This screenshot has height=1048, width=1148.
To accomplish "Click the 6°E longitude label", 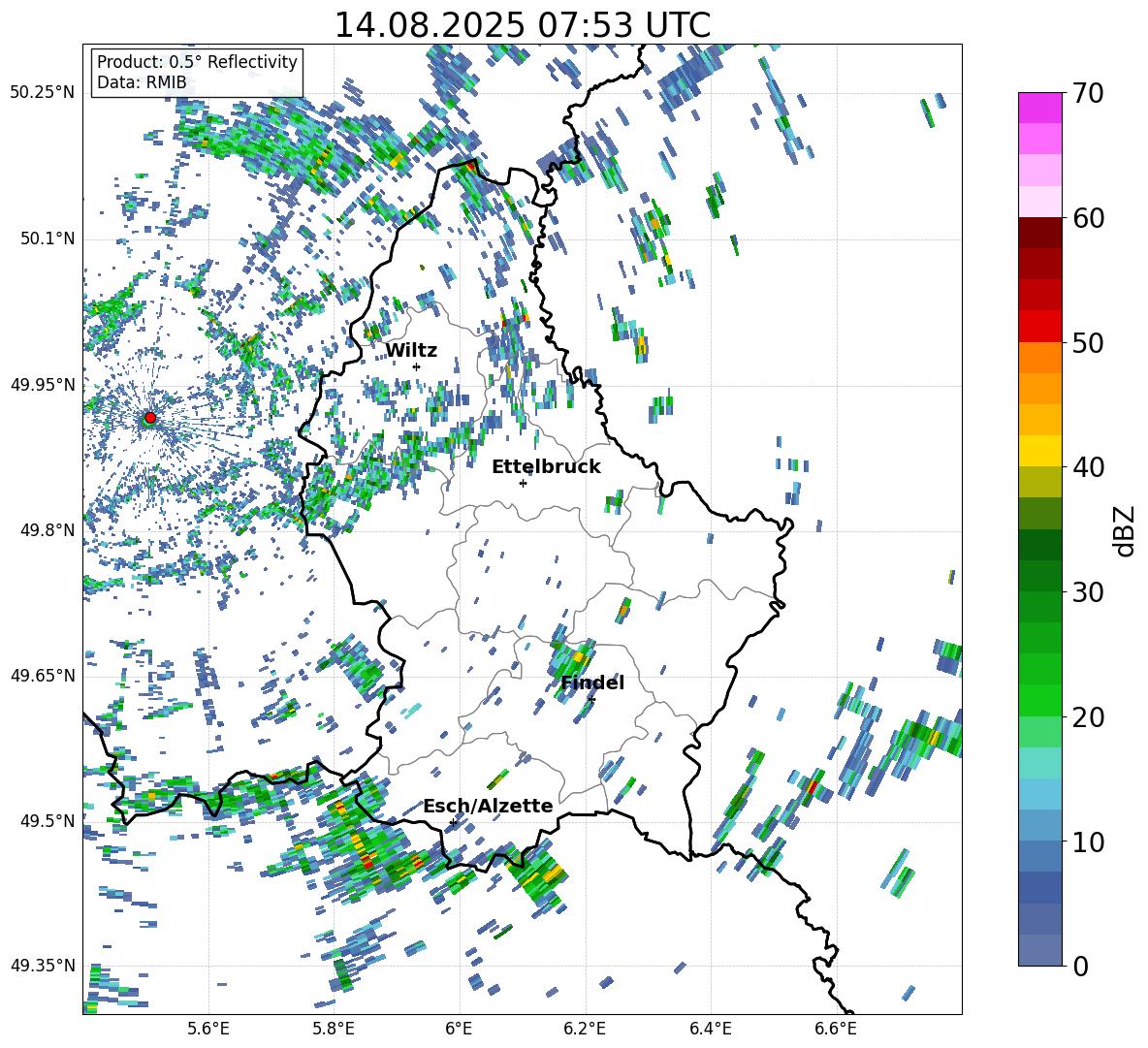I will (x=459, y=1029).
